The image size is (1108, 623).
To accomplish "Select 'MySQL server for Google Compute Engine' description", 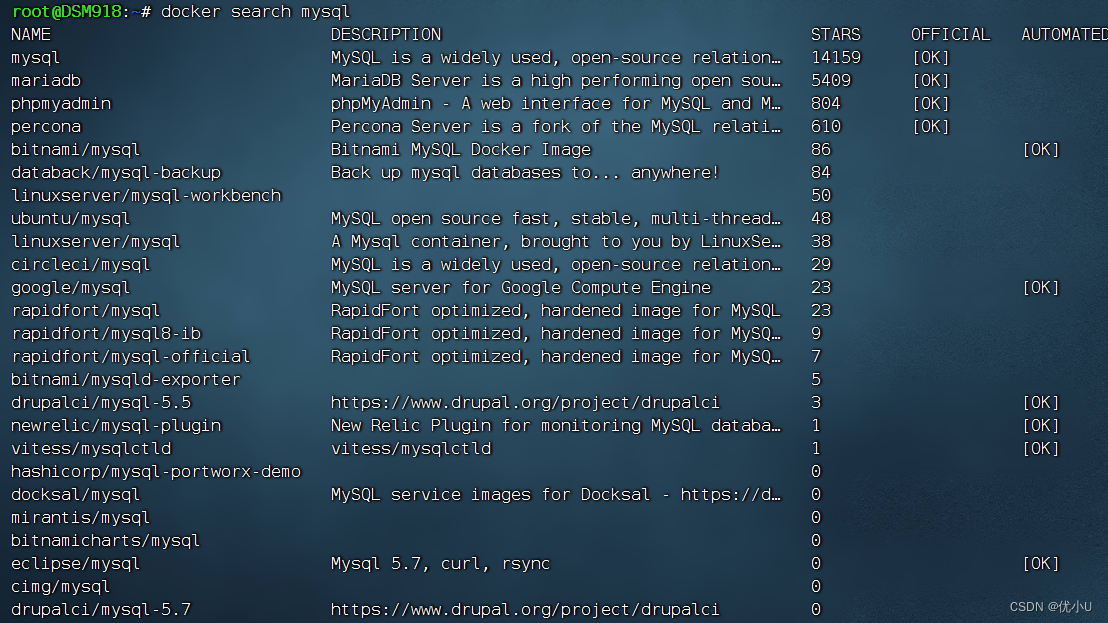I will click(521, 288).
